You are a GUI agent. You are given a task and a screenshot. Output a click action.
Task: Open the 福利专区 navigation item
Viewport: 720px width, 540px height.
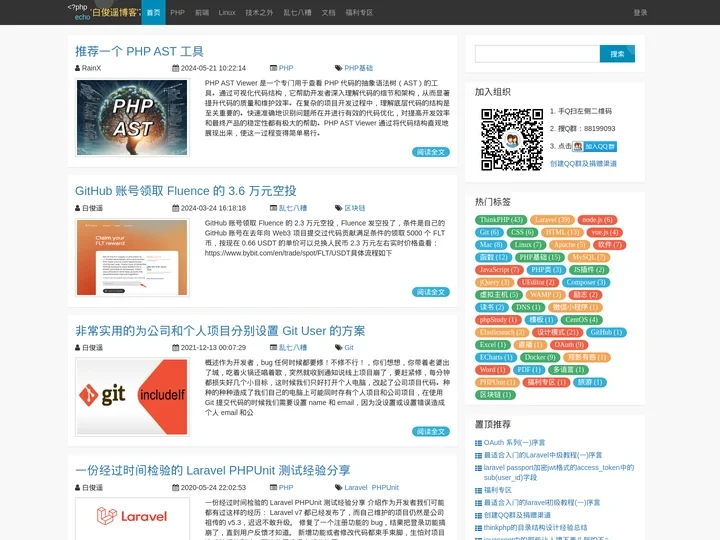[359, 12]
